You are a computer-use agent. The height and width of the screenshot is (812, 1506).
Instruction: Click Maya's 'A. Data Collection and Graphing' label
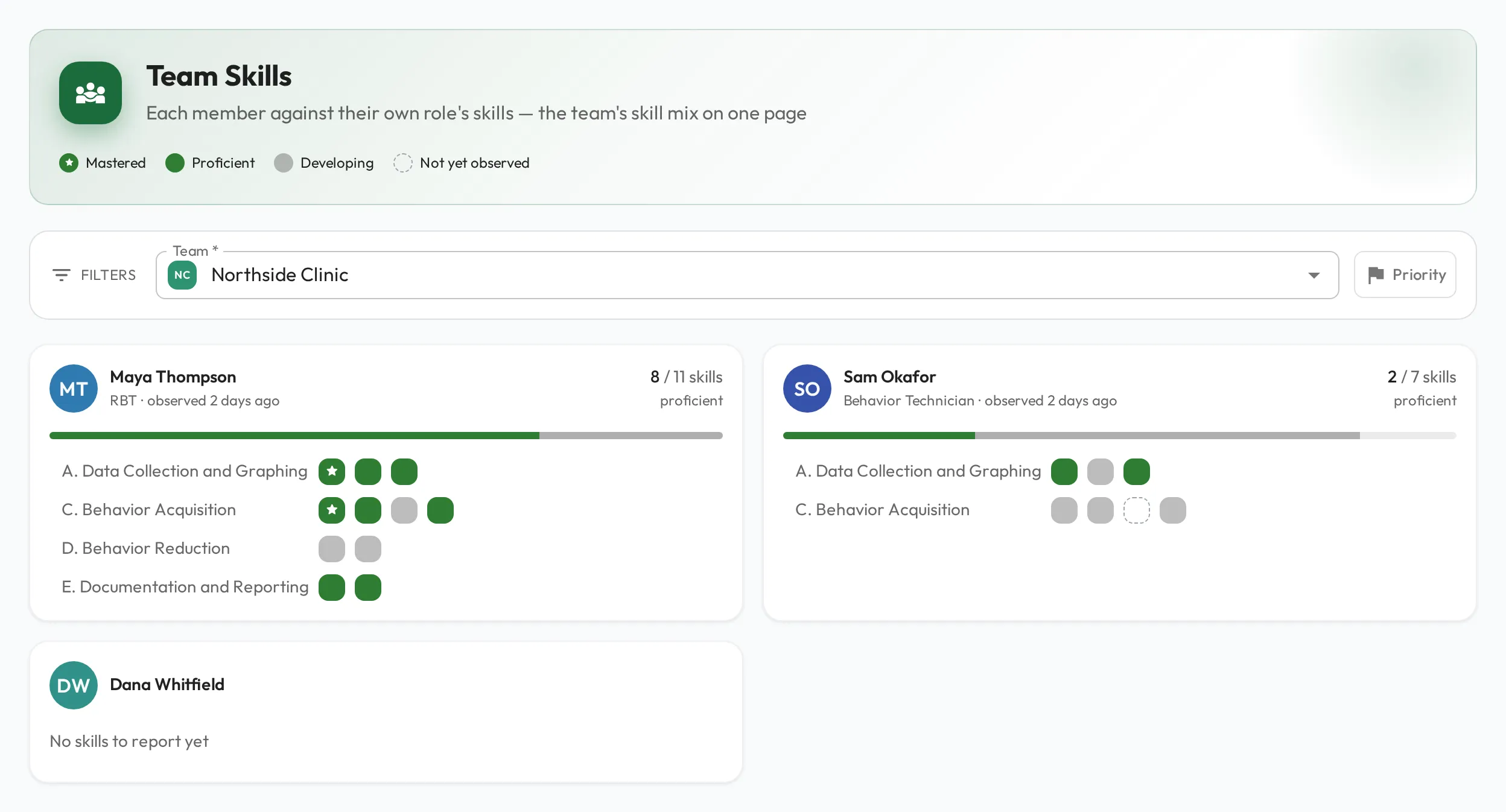tap(185, 471)
